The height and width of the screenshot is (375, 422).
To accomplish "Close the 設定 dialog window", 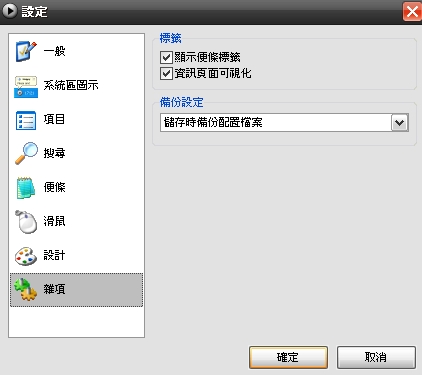I will pyautogui.click(x=412, y=12).
